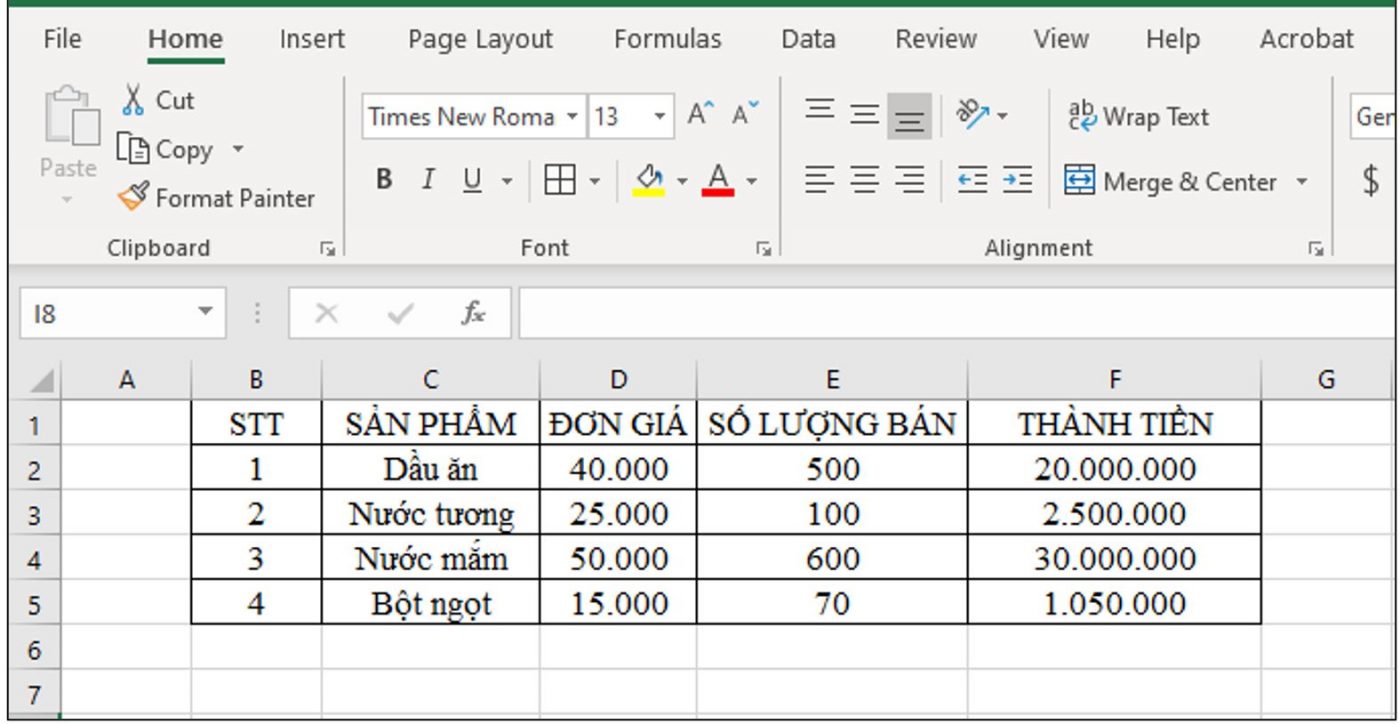The image size is (1400, 724).
Task: Open the Times New Roman font dropdown
Action: click(x=571, y=117)
